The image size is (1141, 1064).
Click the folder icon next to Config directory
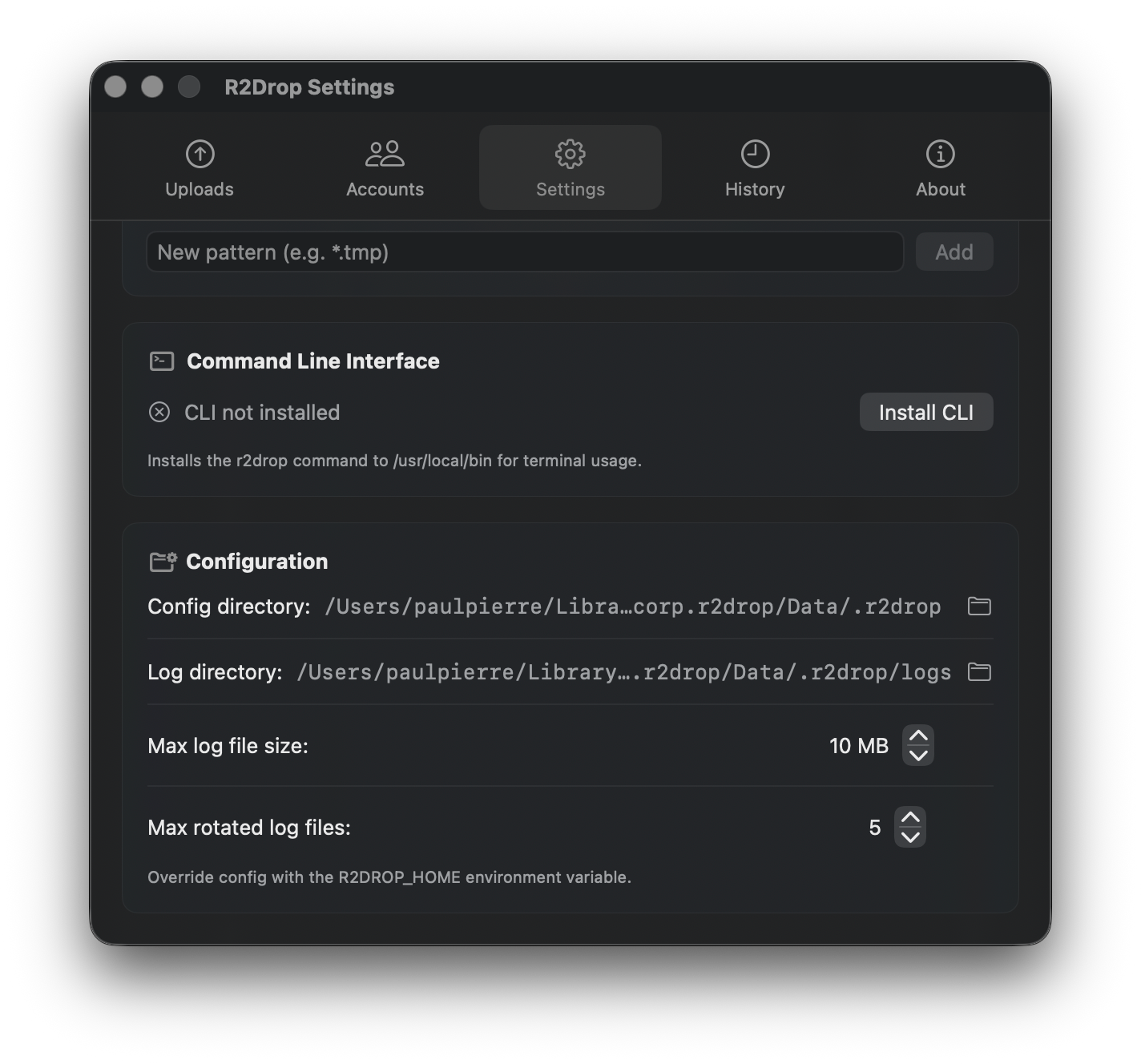979,607
